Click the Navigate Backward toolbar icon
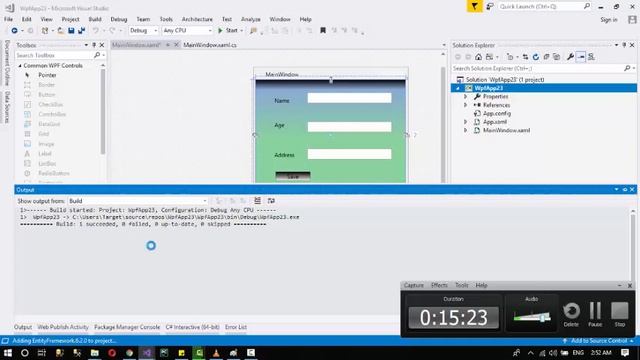This screenshot has height=360, width=640. tap(14, 31)
